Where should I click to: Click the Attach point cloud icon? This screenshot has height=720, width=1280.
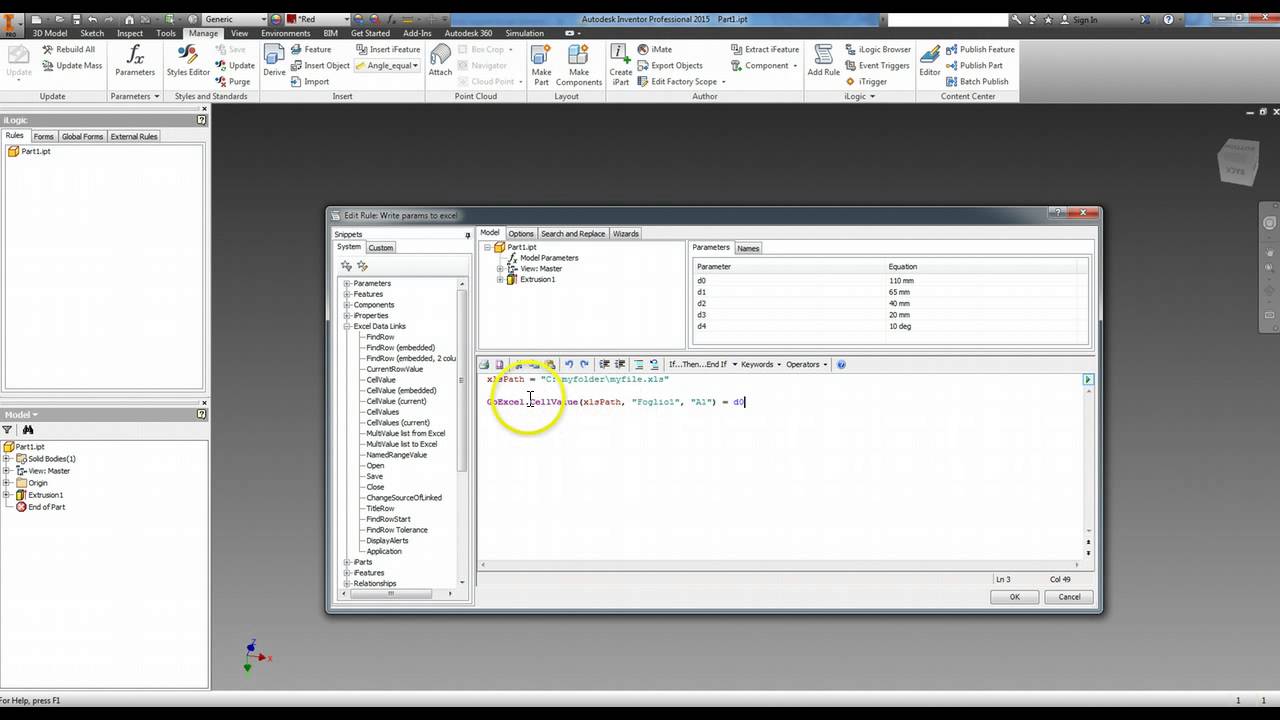(x=440, y=60)
